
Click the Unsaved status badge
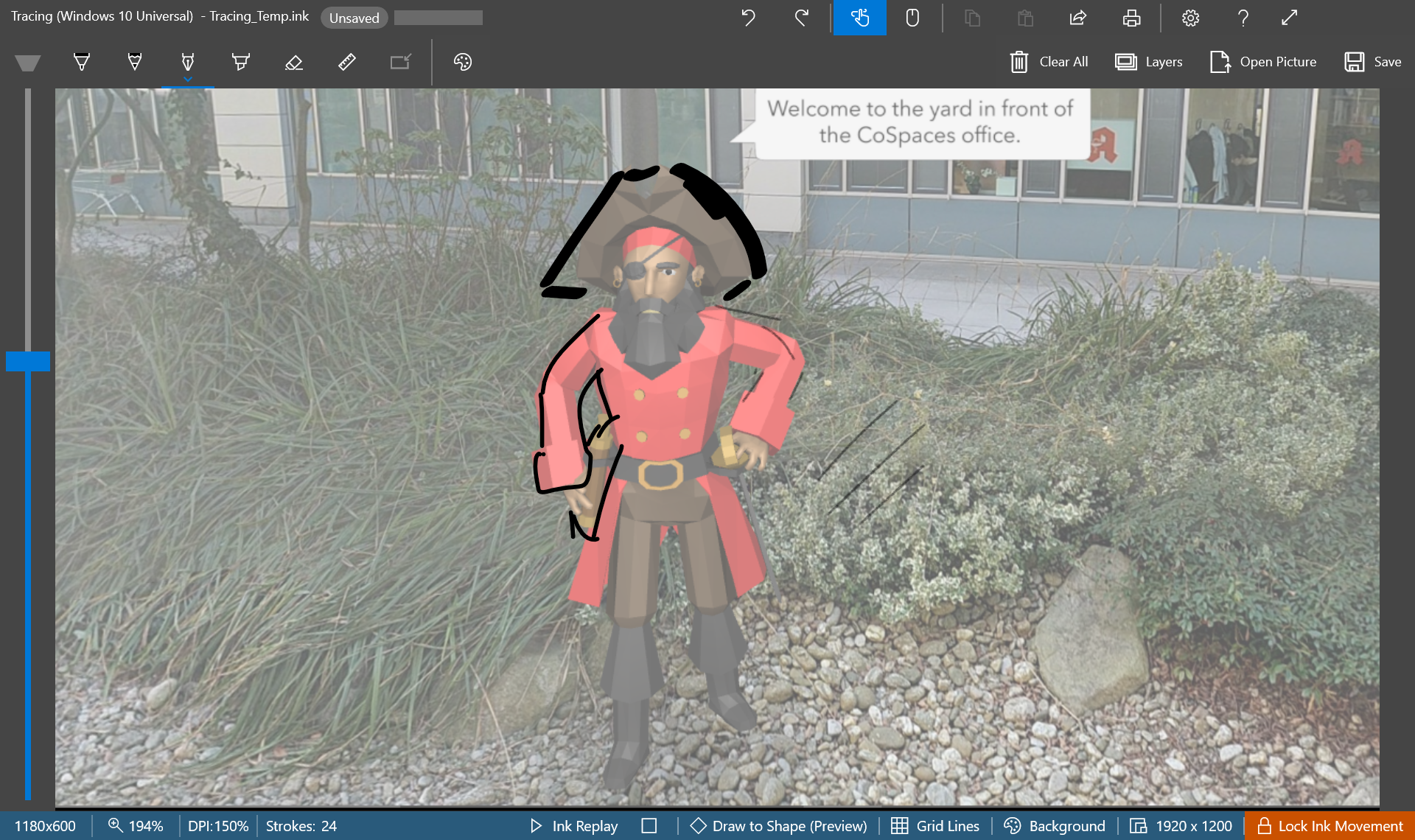tap(354, 18)
